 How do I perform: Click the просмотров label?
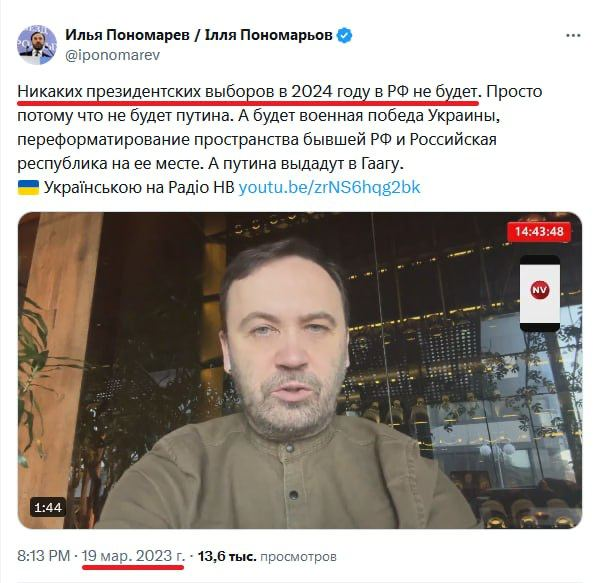coord(298,557)
